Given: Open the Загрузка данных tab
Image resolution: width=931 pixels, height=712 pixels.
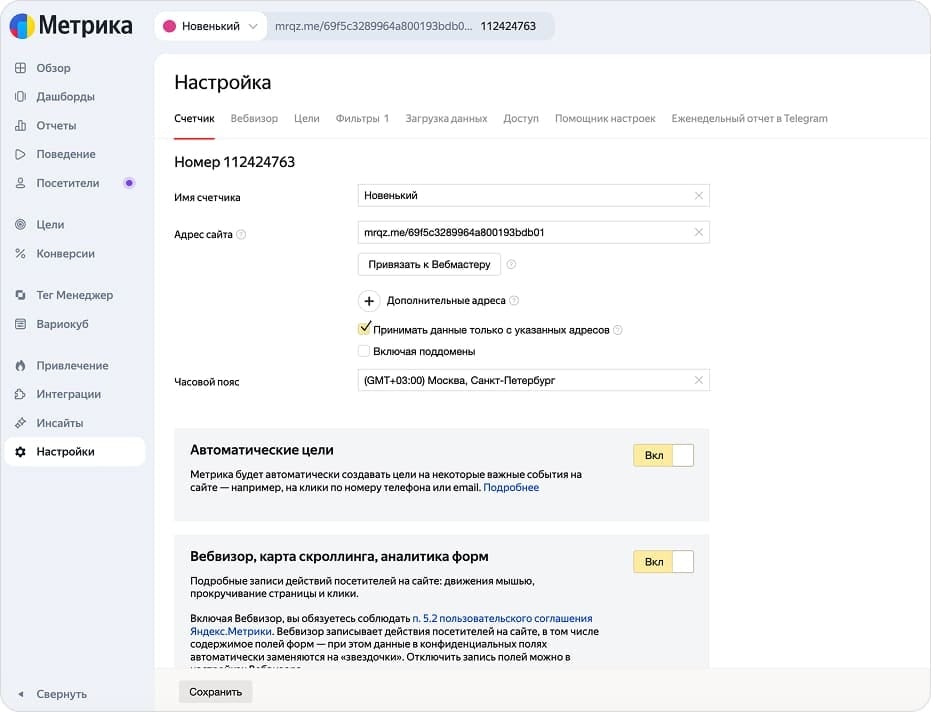Looking at the screenshot, I should tap(446, 118).
